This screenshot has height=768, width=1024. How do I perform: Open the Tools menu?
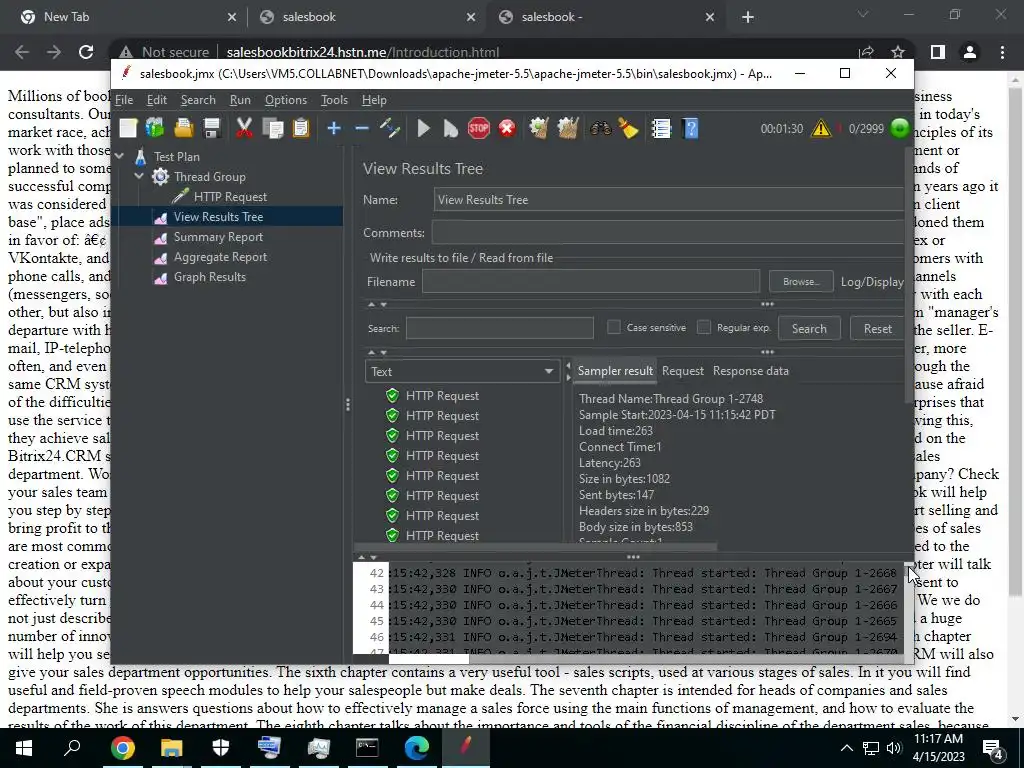(x=334, y=100)
